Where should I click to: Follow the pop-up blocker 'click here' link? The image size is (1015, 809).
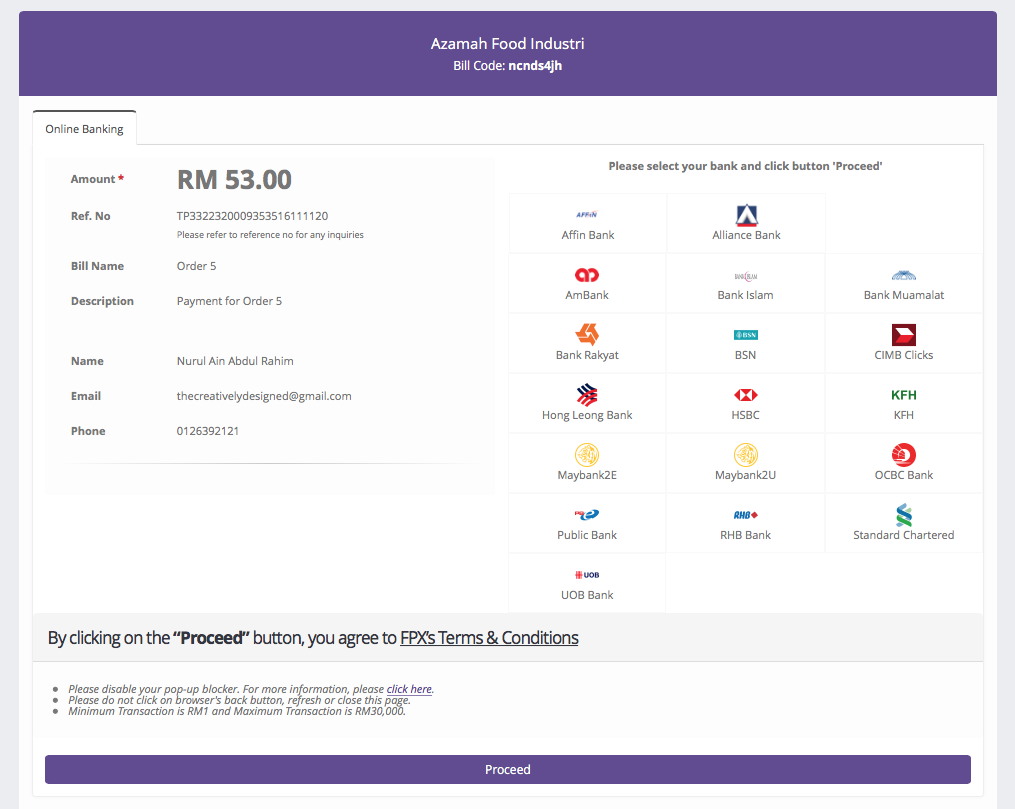409,689
